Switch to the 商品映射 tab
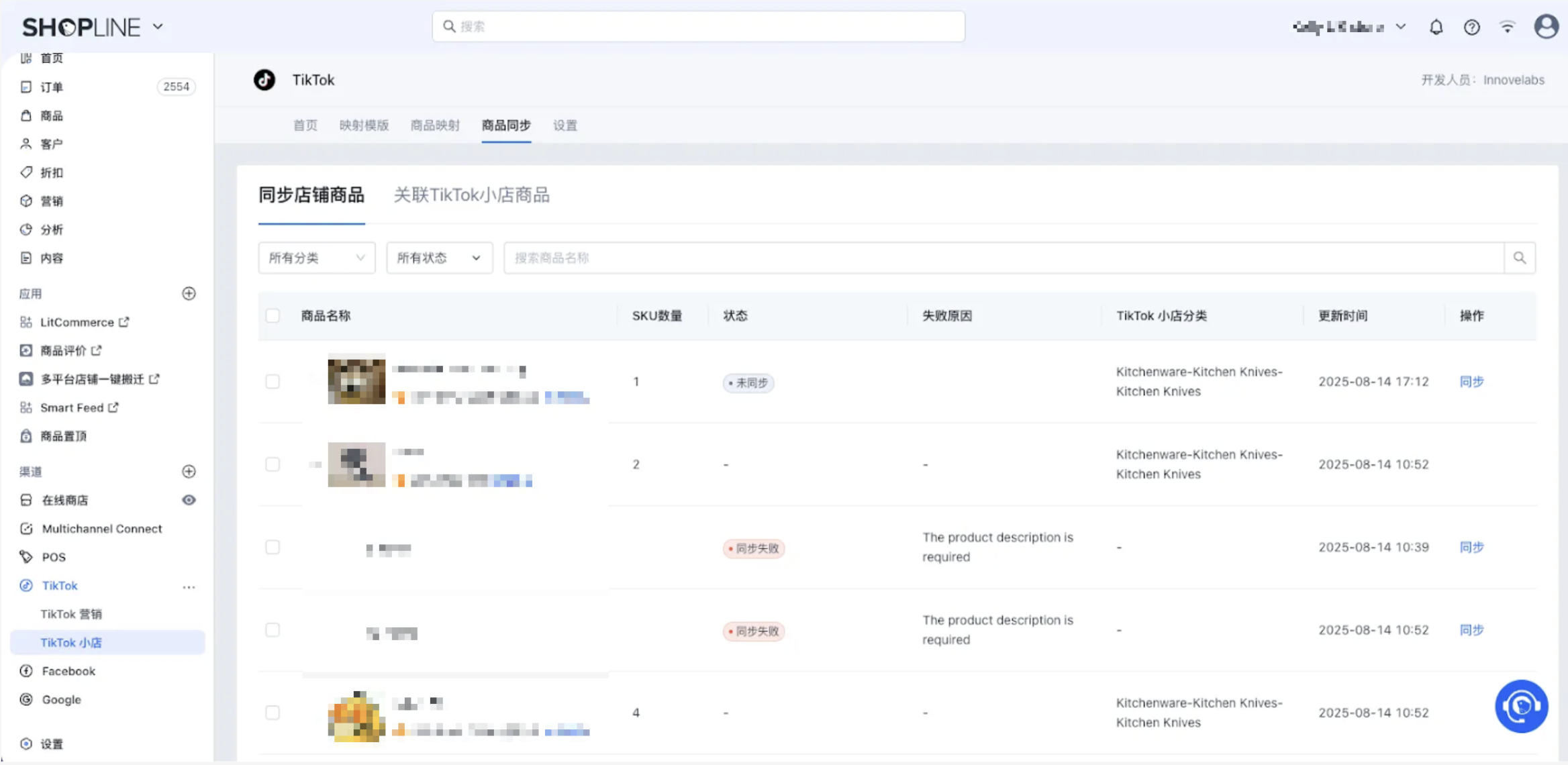The height and width of the screenshot is (765, 1568). (435, 125)
